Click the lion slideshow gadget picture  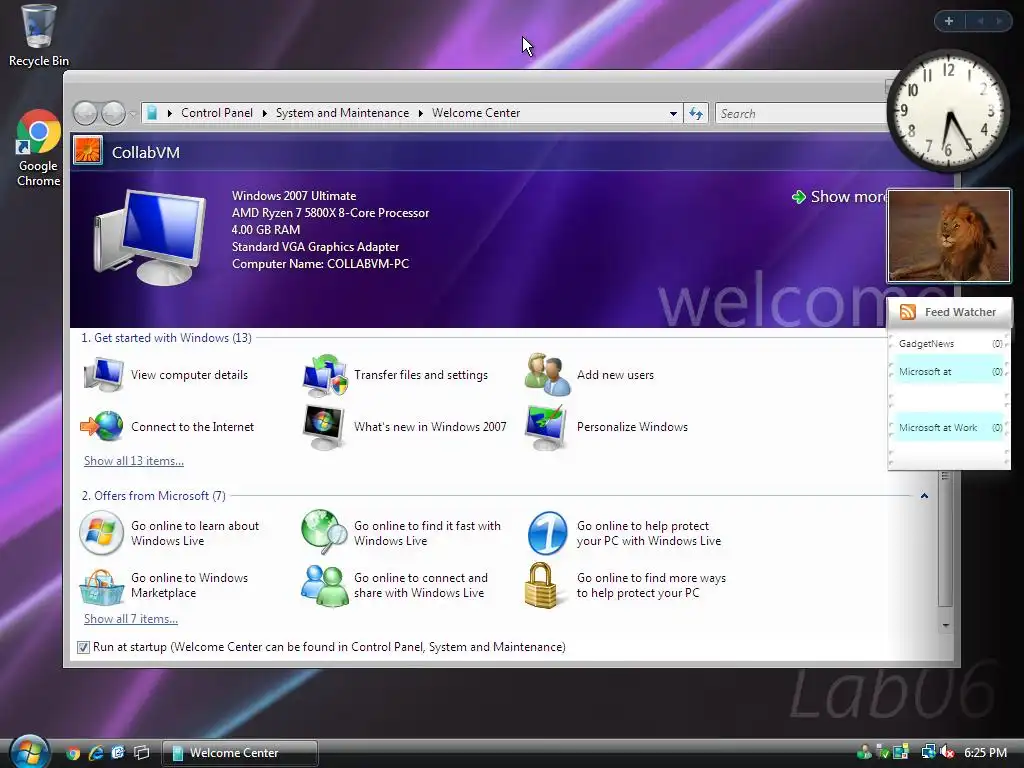[949, 236]
